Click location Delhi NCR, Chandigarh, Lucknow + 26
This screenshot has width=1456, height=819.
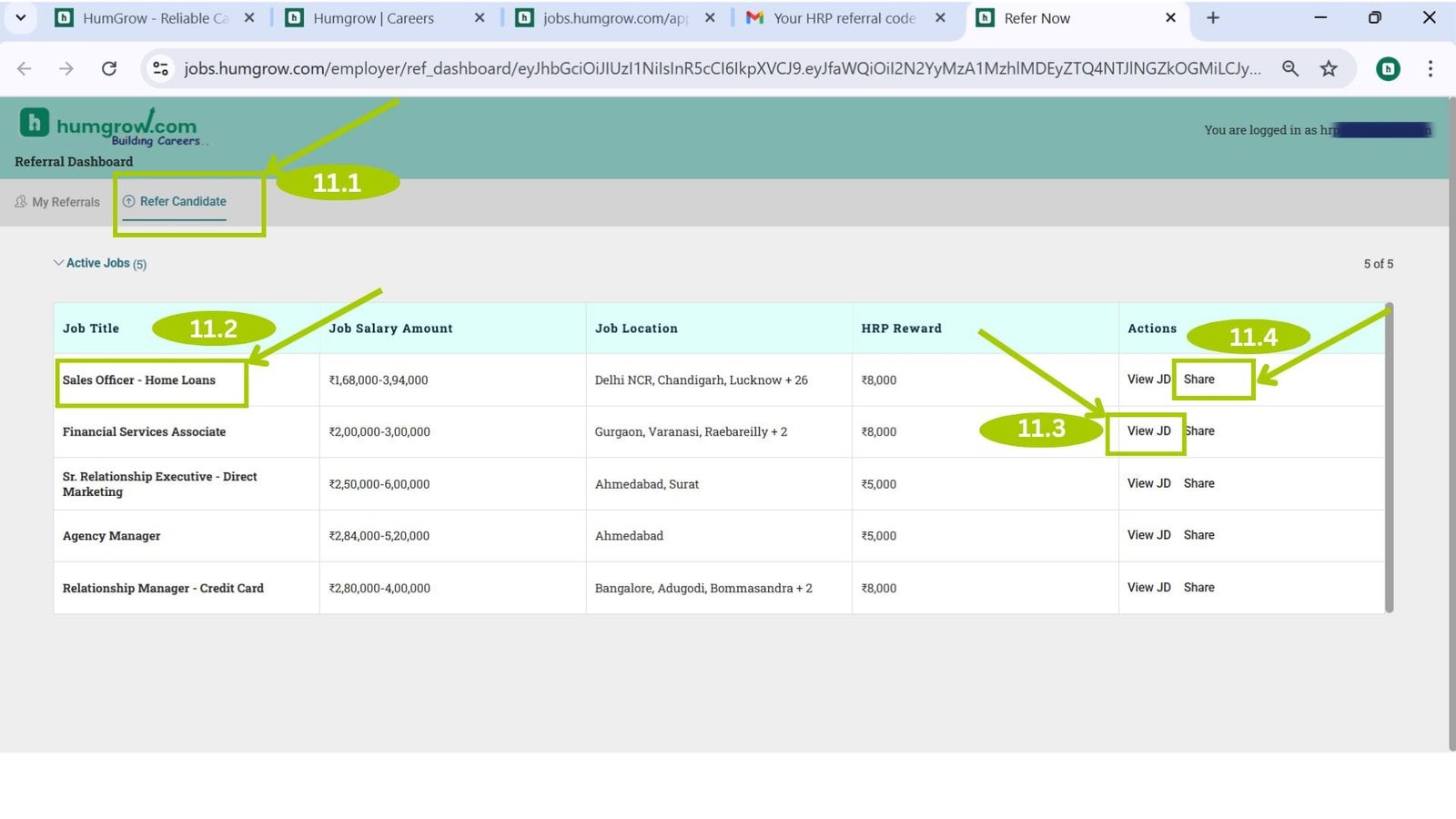[702, 380]
